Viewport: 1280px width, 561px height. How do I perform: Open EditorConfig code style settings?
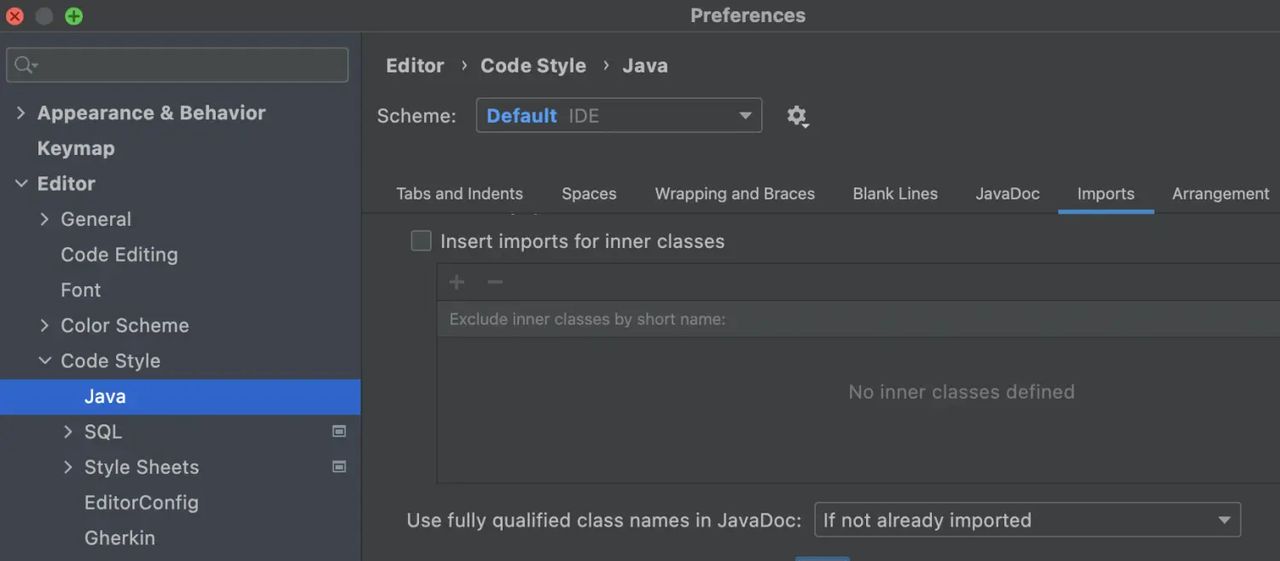coord(141,502)
